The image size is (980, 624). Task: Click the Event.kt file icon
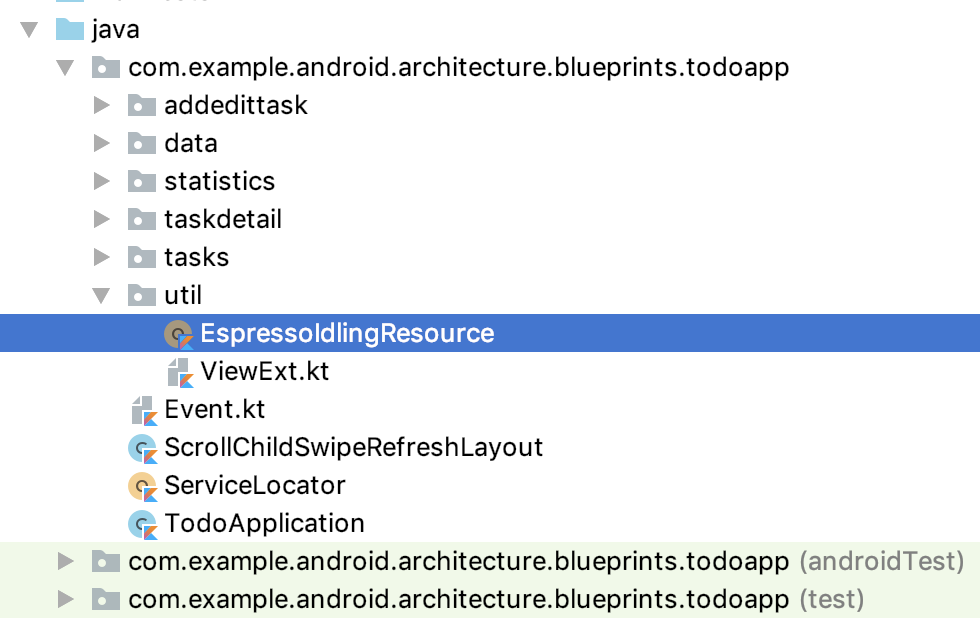point(143,410)
